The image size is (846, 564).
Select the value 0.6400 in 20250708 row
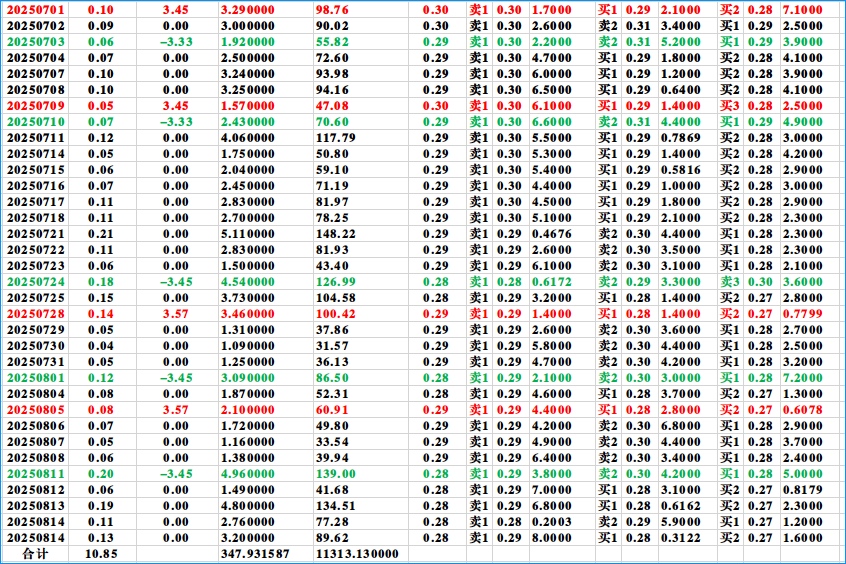(x=681, y=90)
